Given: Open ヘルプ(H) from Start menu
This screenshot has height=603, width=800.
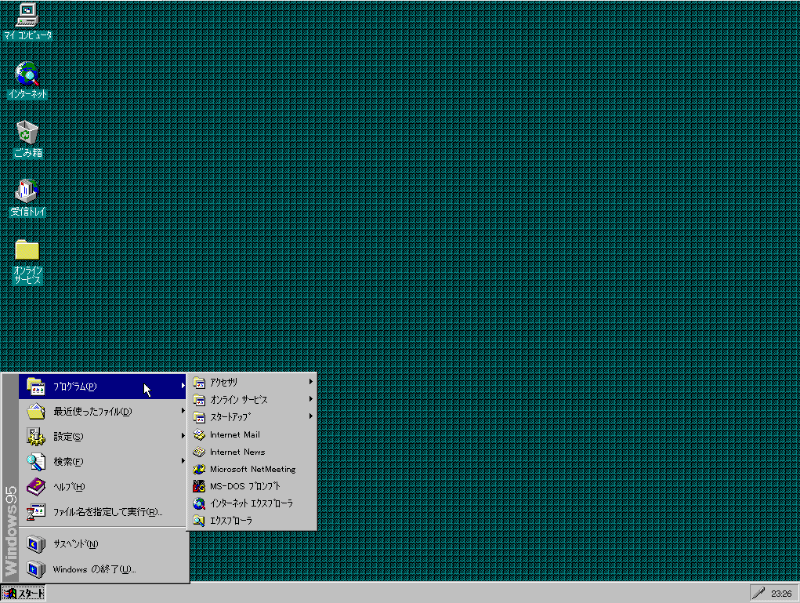Looking at the screenshot, I should pyautogui.click(x=104, y=486).
